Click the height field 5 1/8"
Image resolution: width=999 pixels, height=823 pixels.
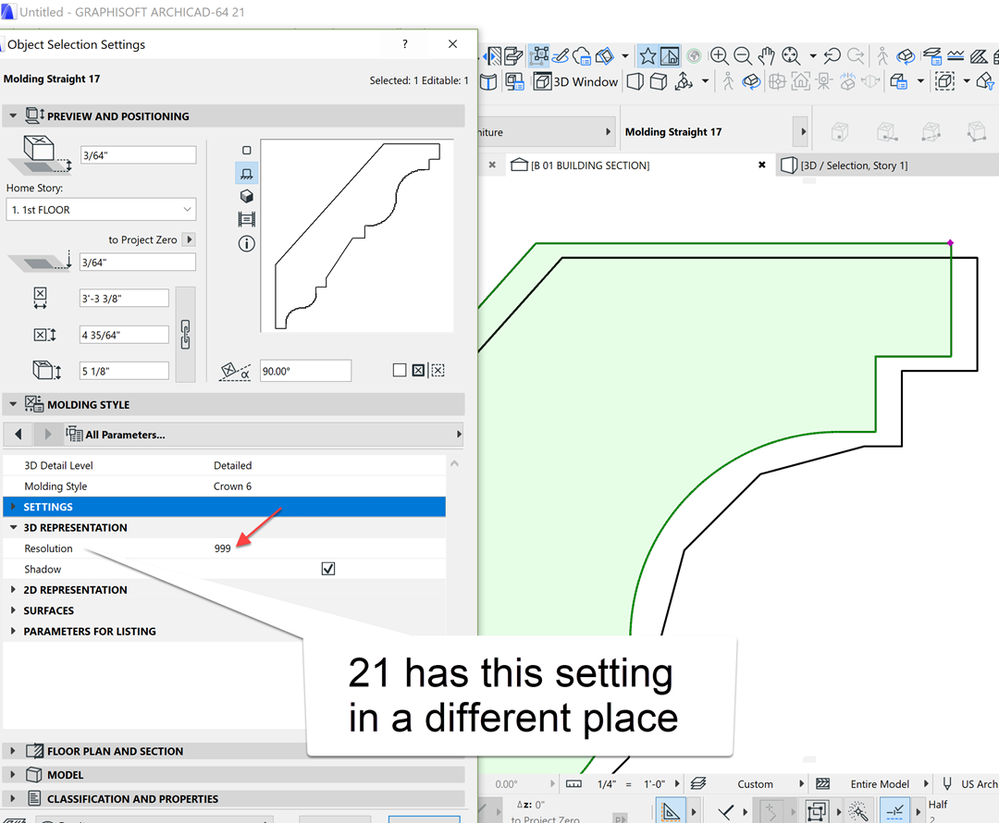click(x=124, y=371)
